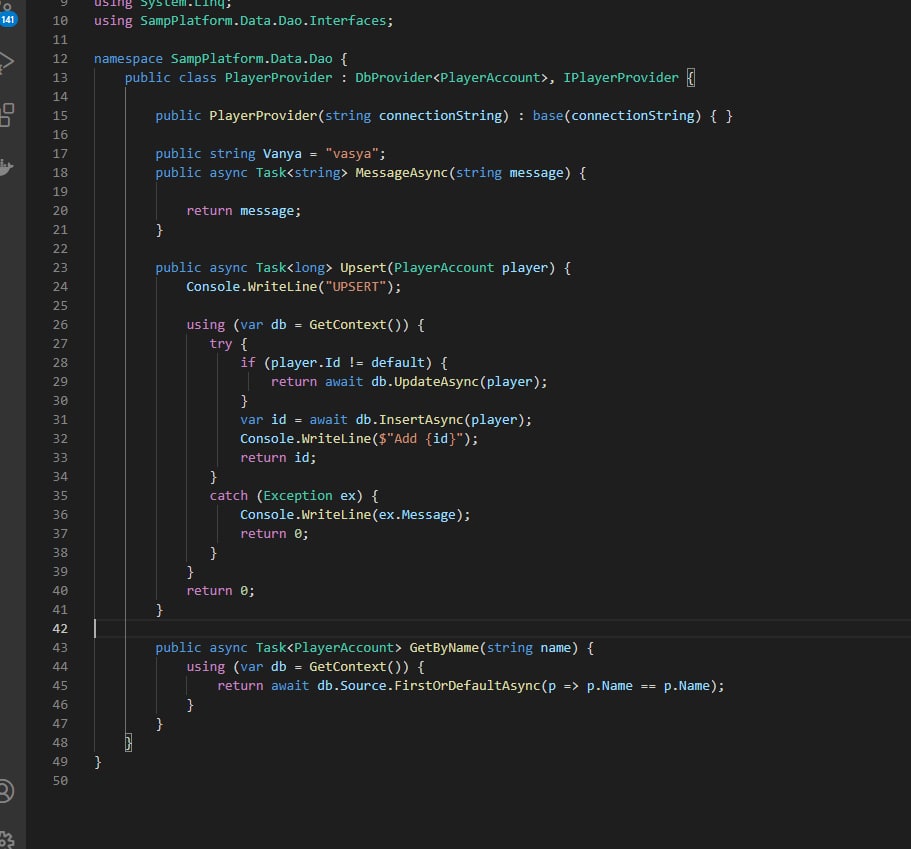Viewport: 911px width, 849px height.
Task: Click 'db.InsertAsync(player)' call
Action: (x=440, y=420)
